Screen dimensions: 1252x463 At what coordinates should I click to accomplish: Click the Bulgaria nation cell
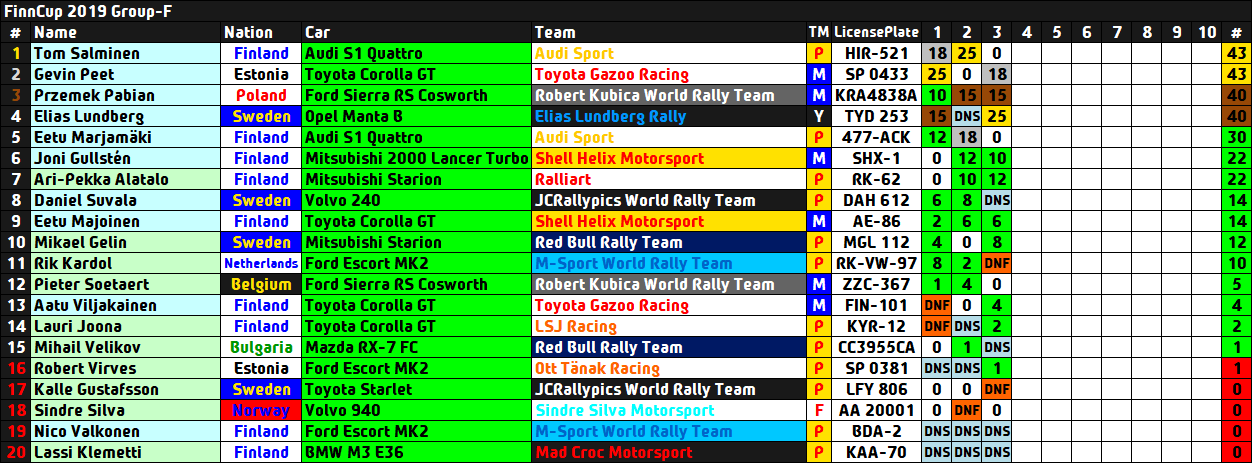261,347
